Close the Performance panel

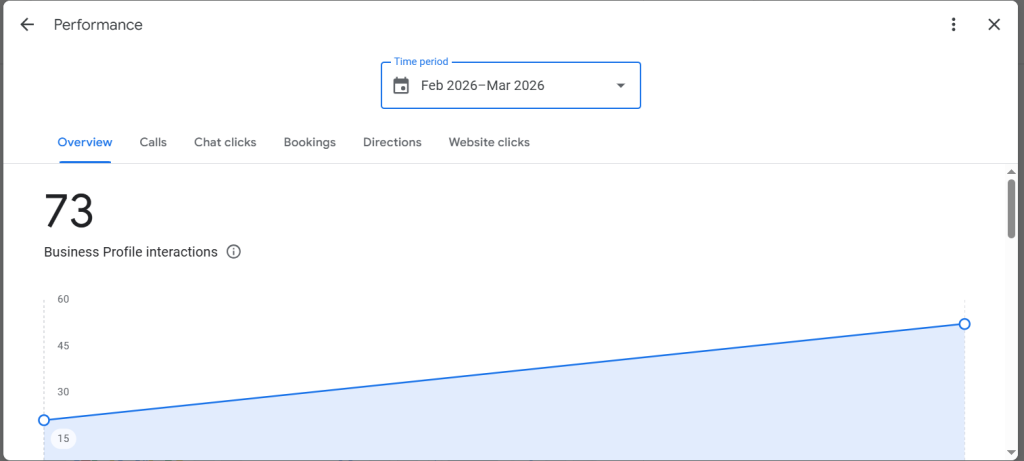click(x=994, y=25)
